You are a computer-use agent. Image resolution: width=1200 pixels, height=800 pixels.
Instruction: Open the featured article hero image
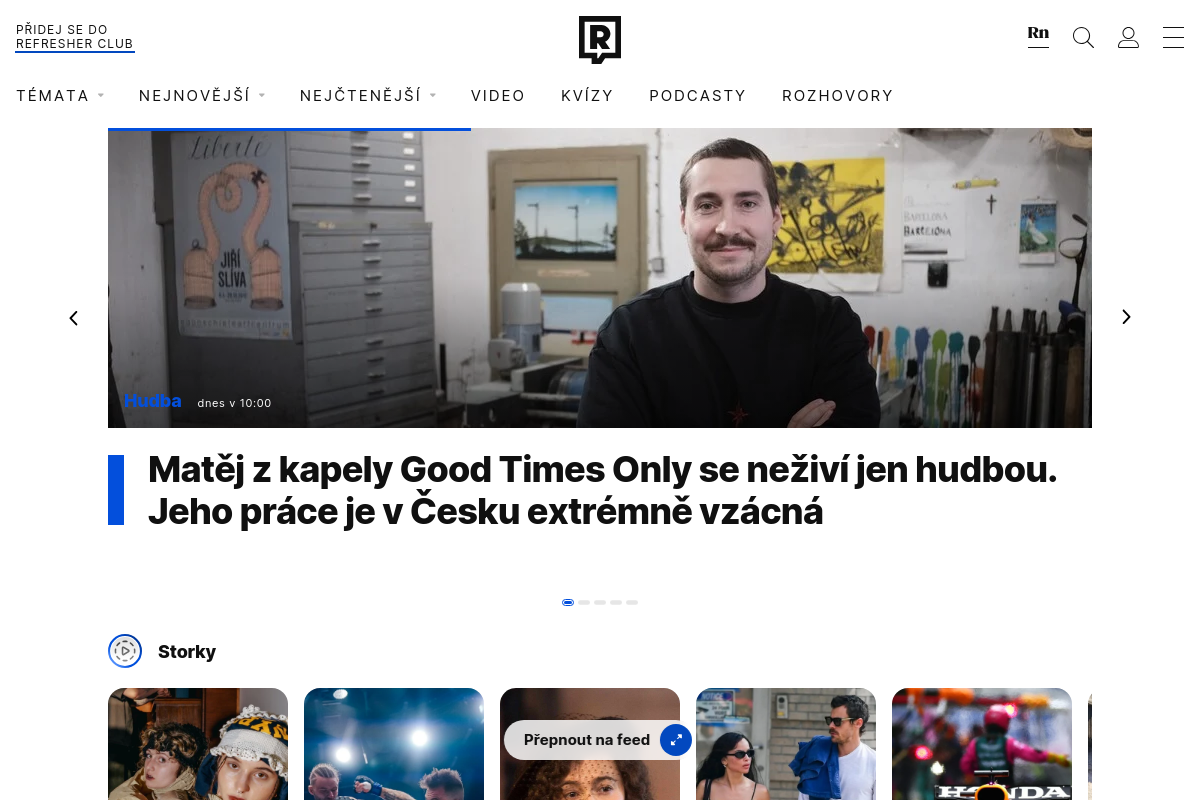point(600,278)
